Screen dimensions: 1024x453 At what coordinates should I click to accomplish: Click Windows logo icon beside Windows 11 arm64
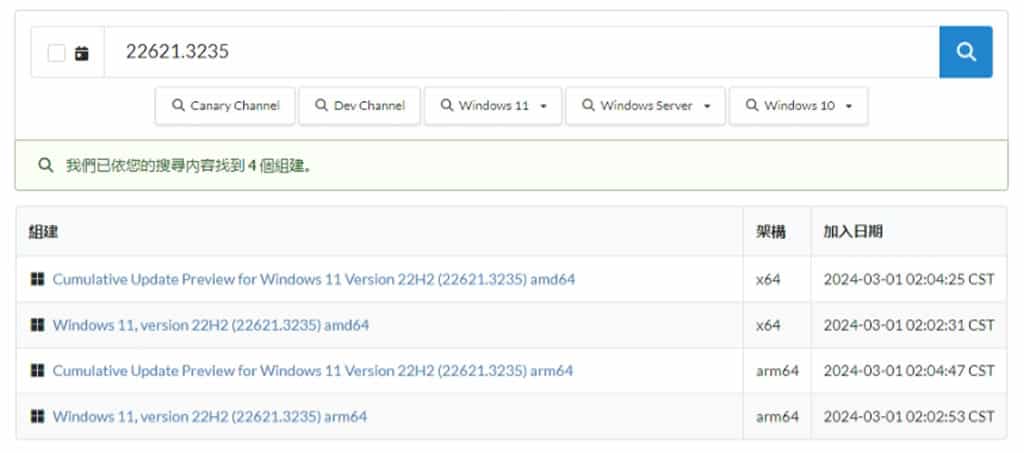pos(37,416)
